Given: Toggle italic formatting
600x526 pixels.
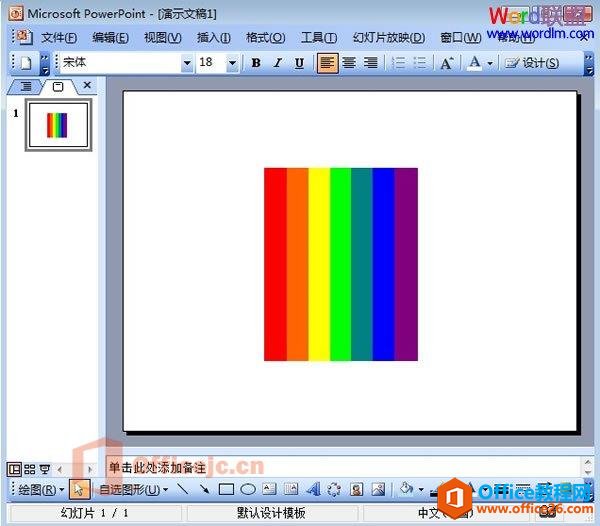Looking at the screenshot, I should pyautogui.click(x=278, y=63).
